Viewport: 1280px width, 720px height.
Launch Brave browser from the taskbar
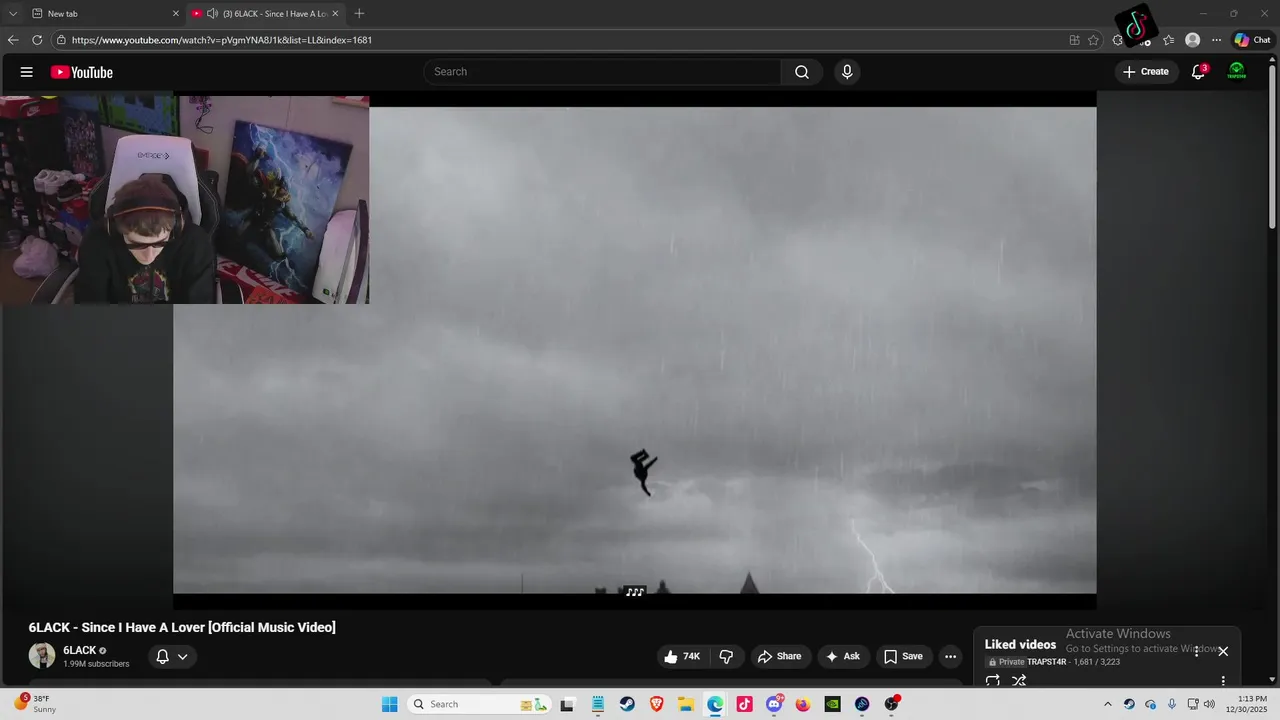656,704
